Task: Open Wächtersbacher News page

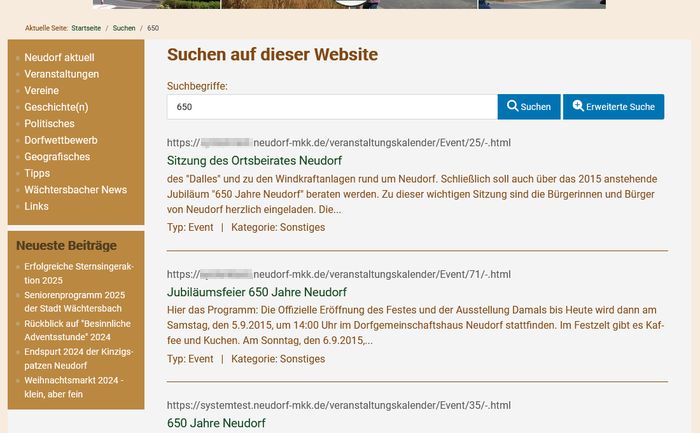Action: (76, 190)
